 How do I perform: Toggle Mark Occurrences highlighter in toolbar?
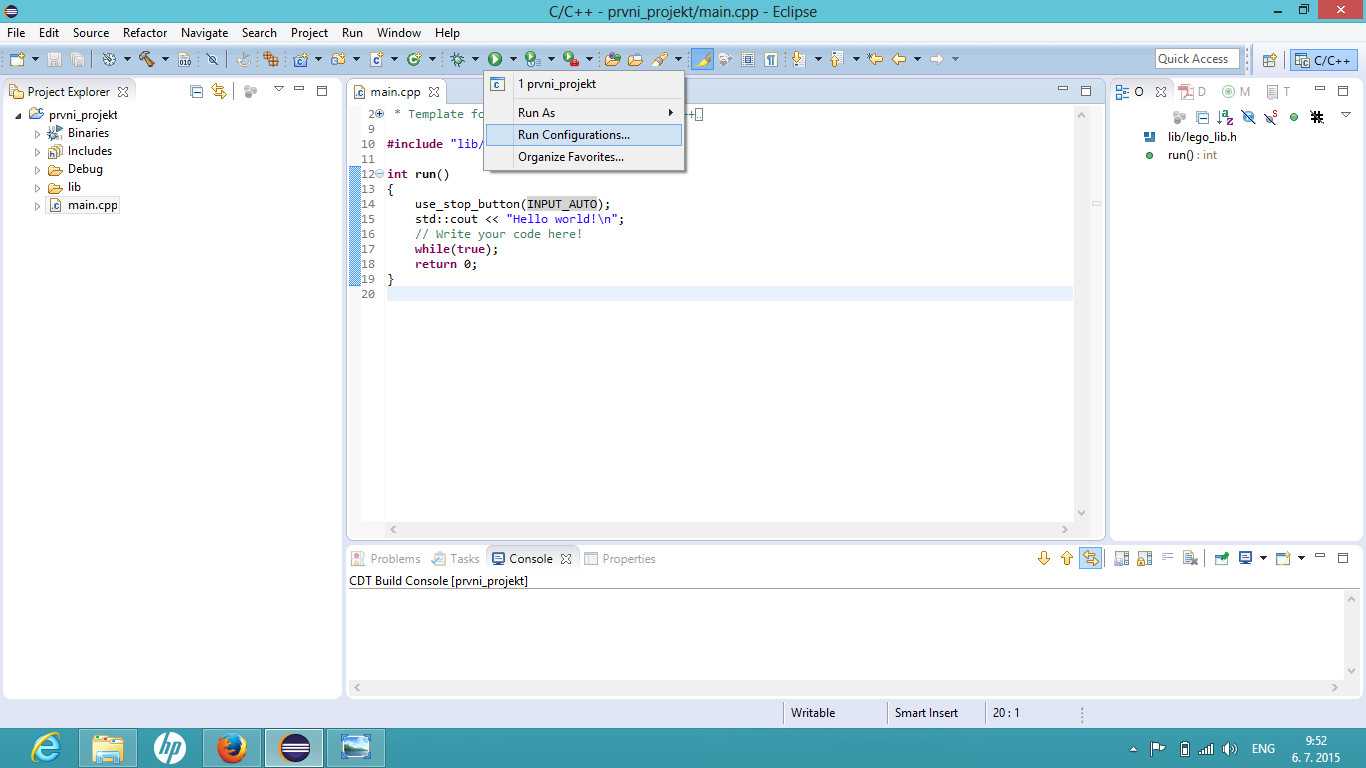click(702, 60)
